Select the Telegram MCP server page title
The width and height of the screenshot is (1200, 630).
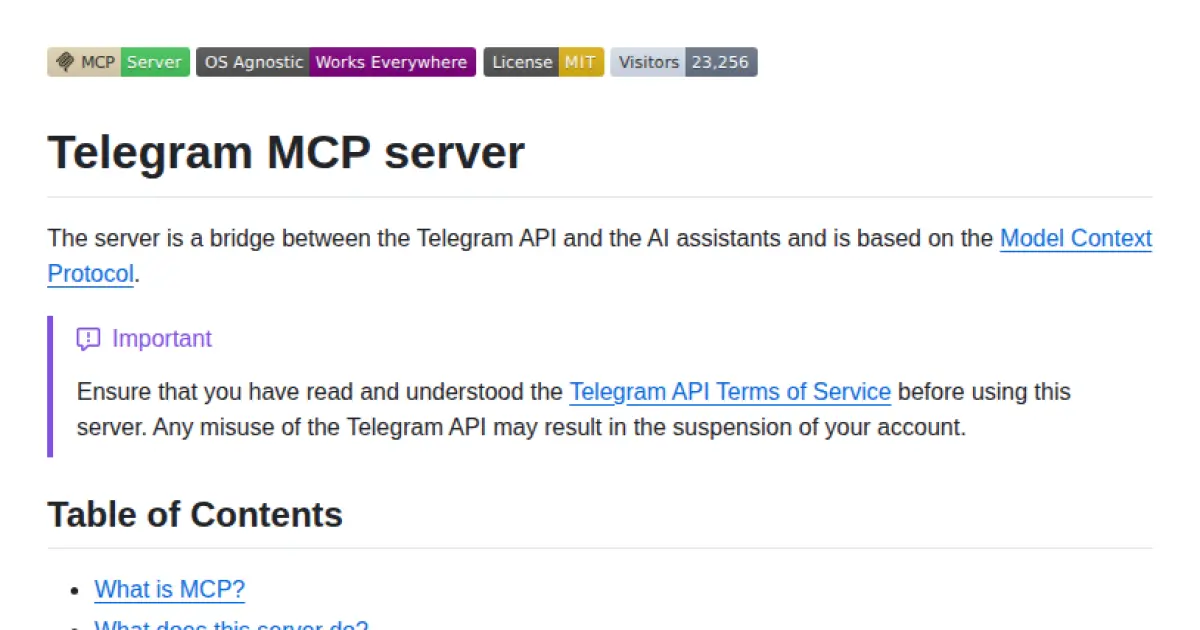click(x=286, y=152)
